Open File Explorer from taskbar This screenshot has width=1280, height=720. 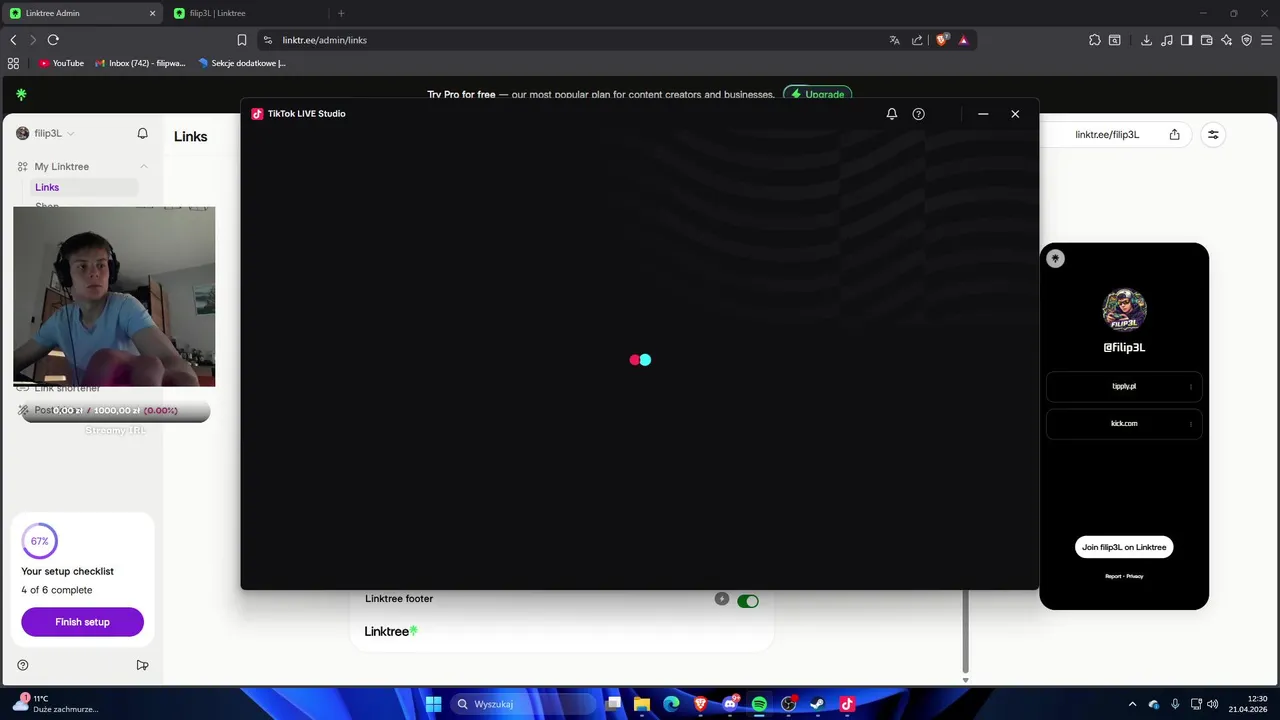(642, 704)
